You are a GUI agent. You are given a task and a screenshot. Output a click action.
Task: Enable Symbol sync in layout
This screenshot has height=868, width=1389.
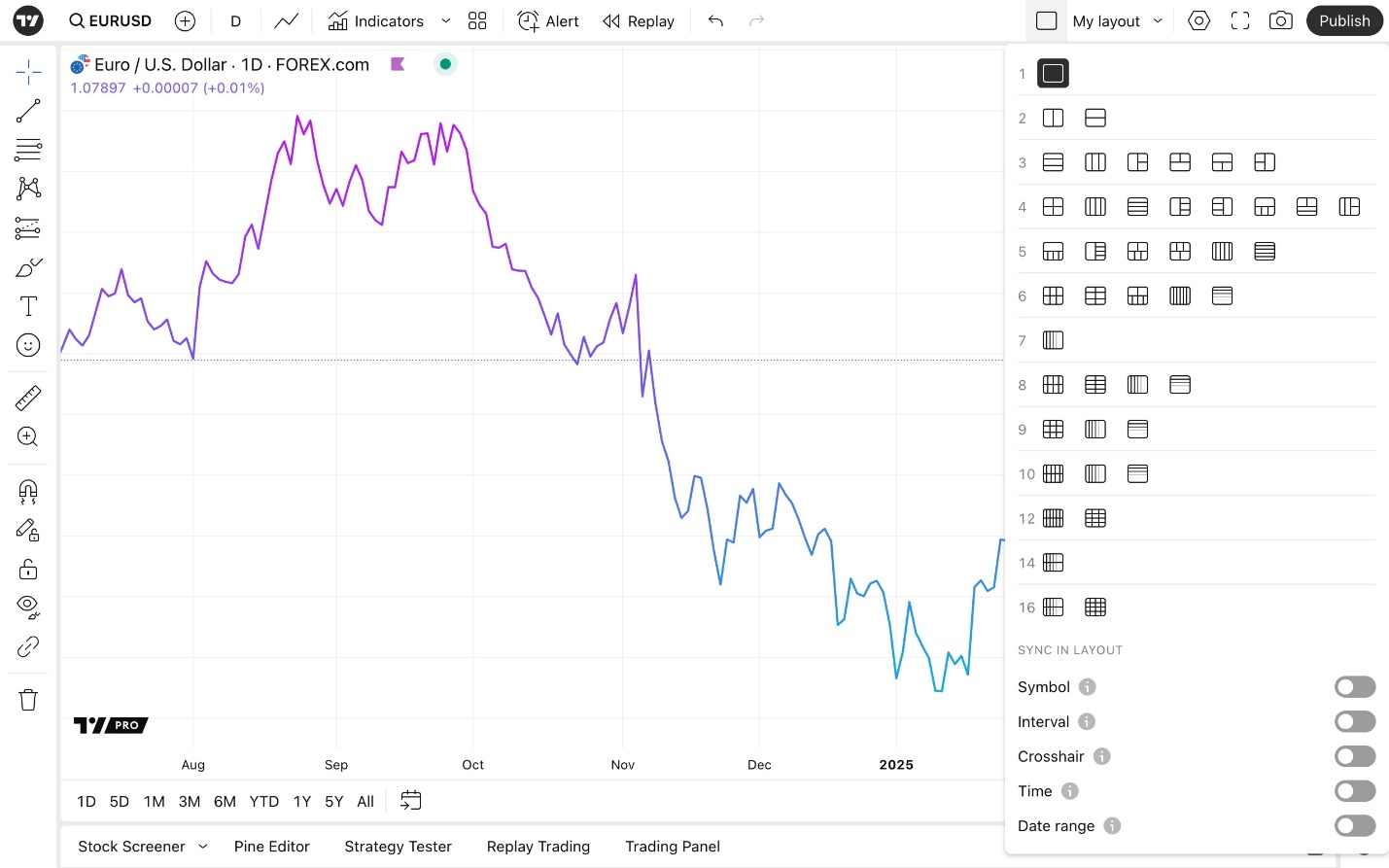[x=1355, y=687]
